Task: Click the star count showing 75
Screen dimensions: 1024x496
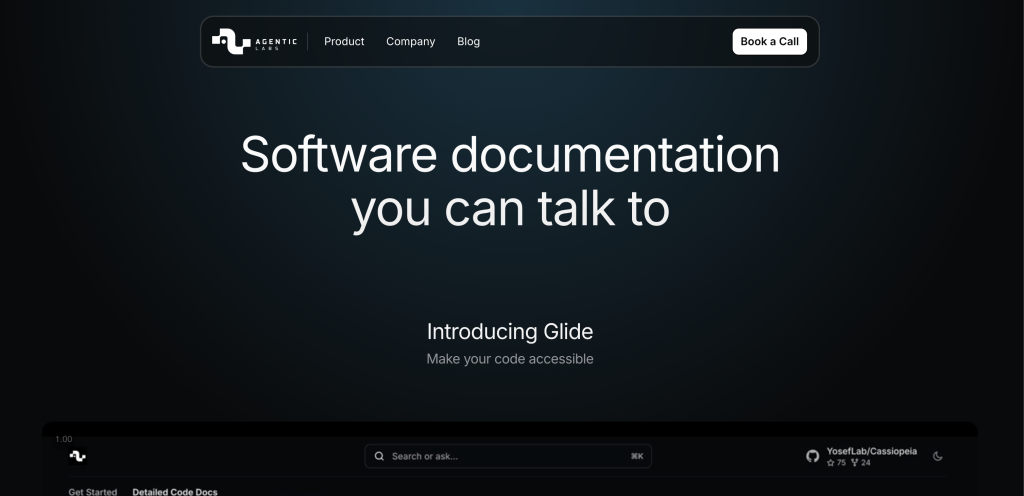Action: click(836, 463)
